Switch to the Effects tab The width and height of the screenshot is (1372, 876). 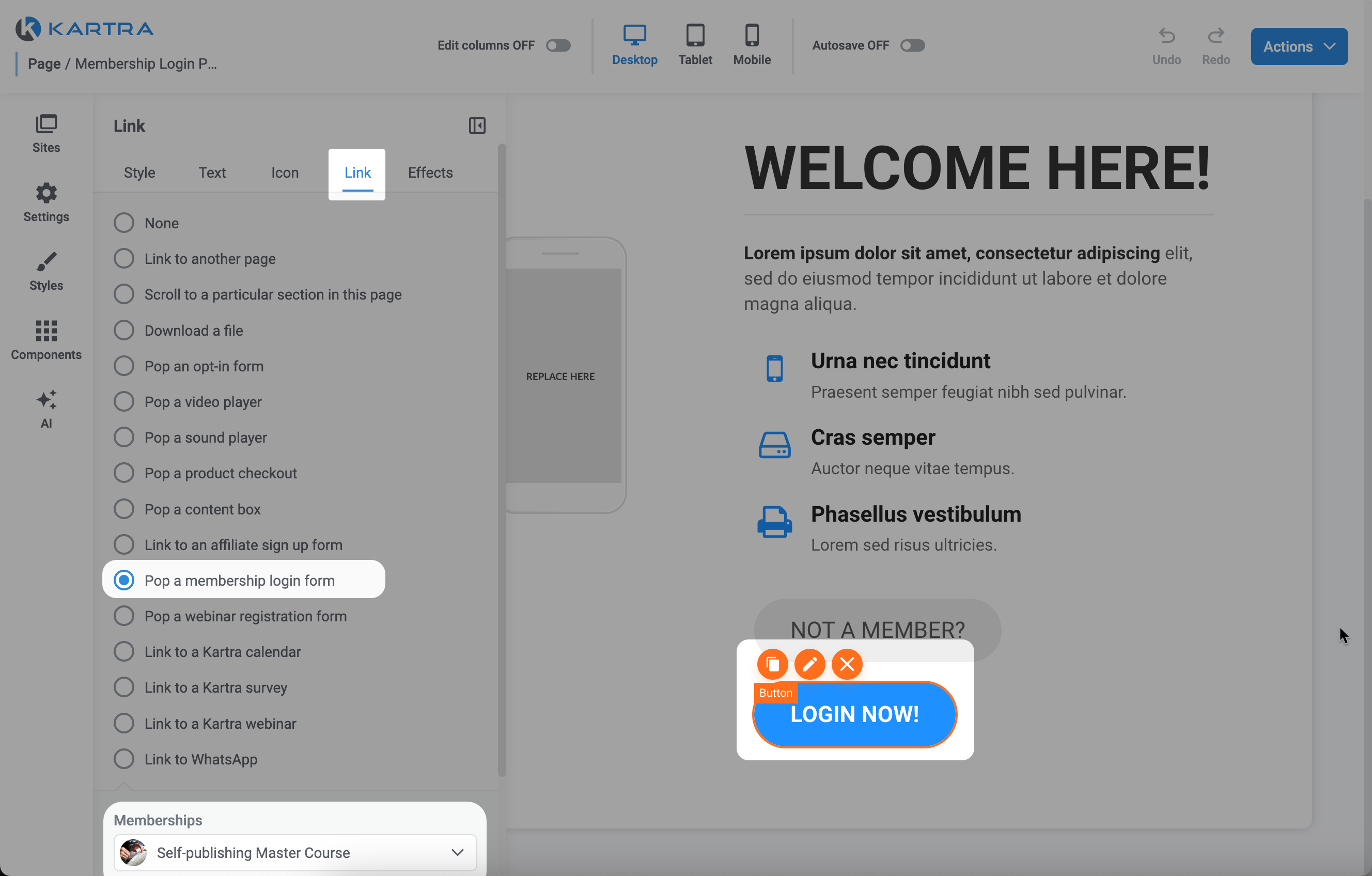[430, 173]
